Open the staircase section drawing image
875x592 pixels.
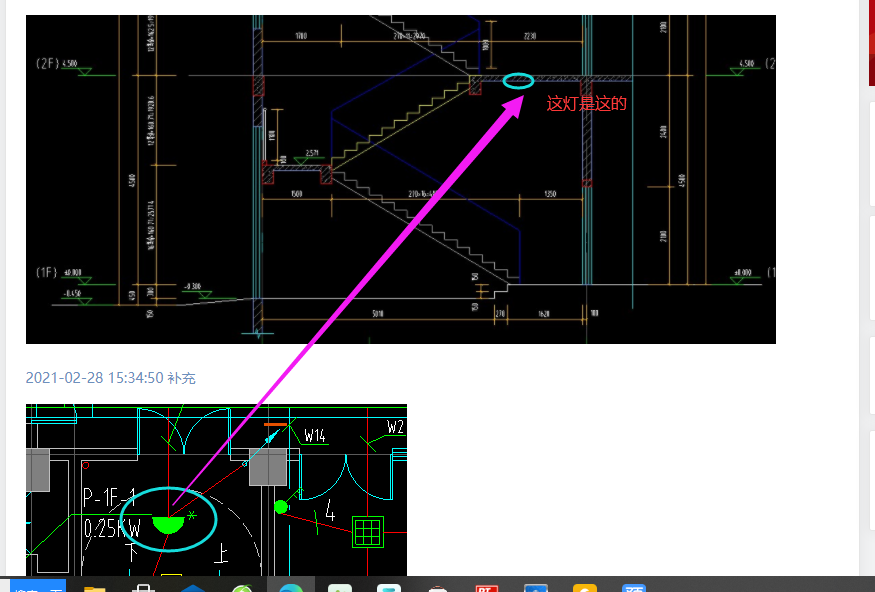(x=401, y=179)
